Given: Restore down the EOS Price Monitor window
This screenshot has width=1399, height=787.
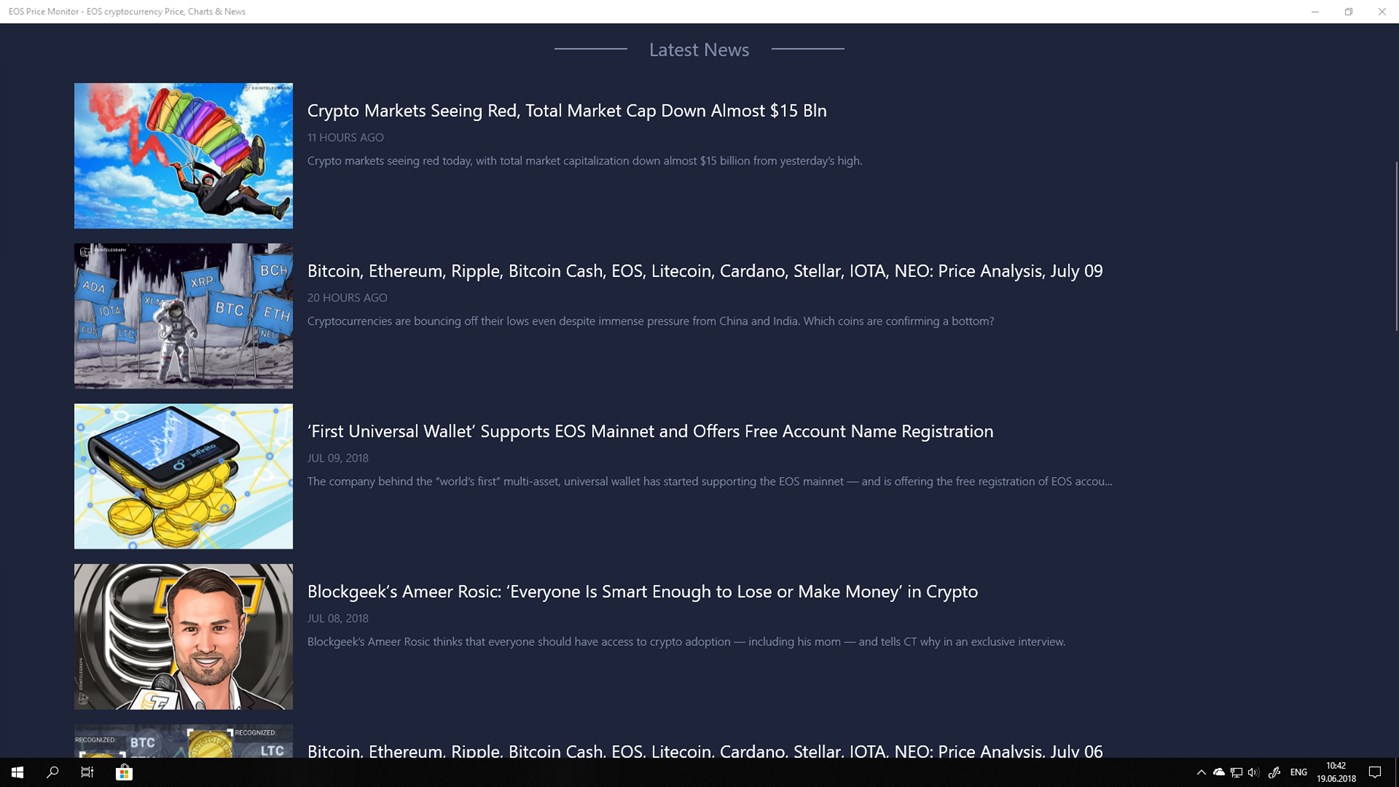Looking at the screenshot, I should pyautogui.click(x=1348, y=11).
